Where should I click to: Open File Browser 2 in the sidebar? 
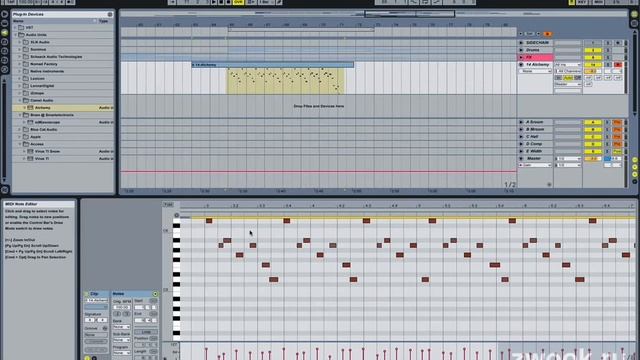4,51
